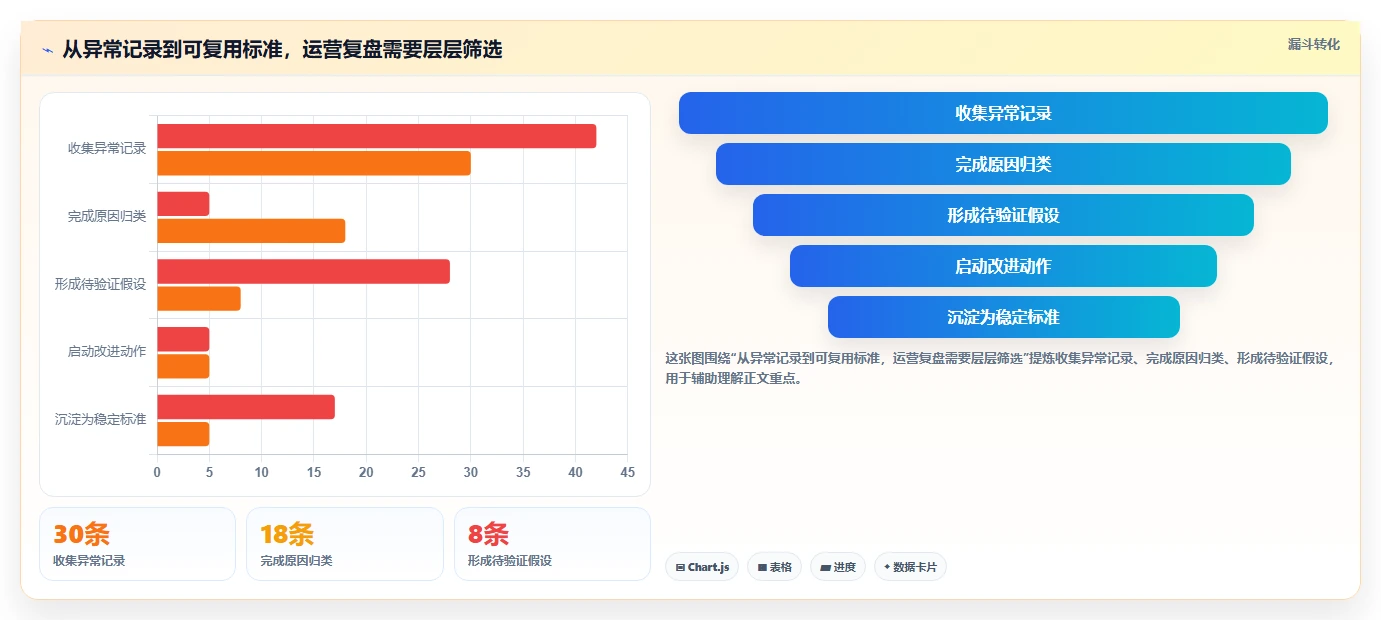Image resolution: width=1381 pixels, height=620 pixels.
Task: Click the red bar for 沉淀为稳定标准
Action: 245,407
